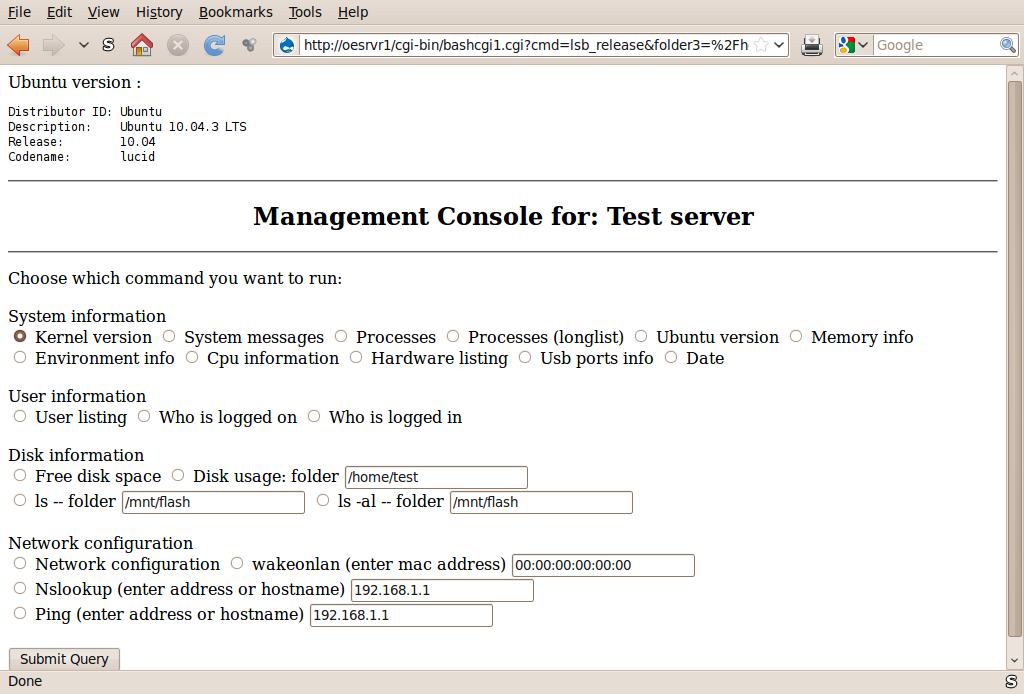The image size is (1024, 694).
Task: Select the Hardware listing radio button
Action: [356, 357]
